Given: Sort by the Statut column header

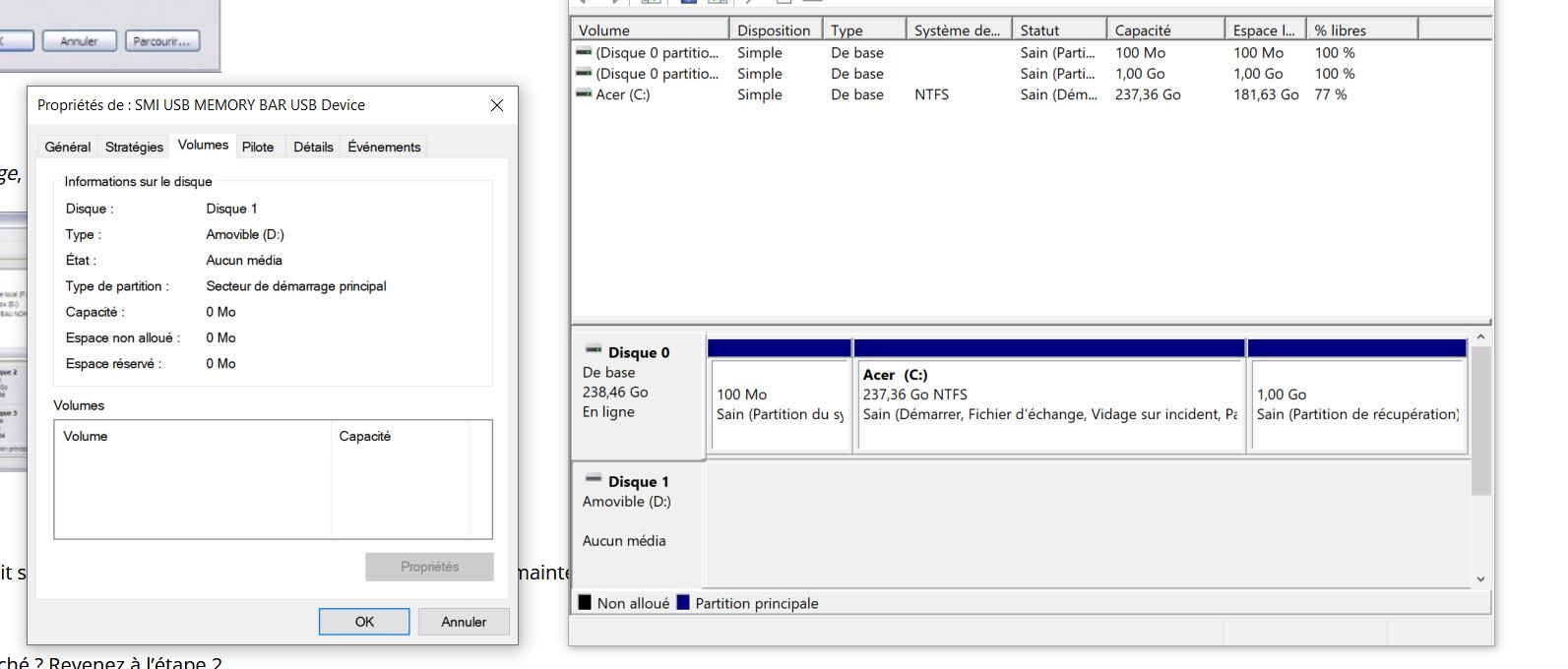Looking at the screenshot, I should tap(1059, 30).
